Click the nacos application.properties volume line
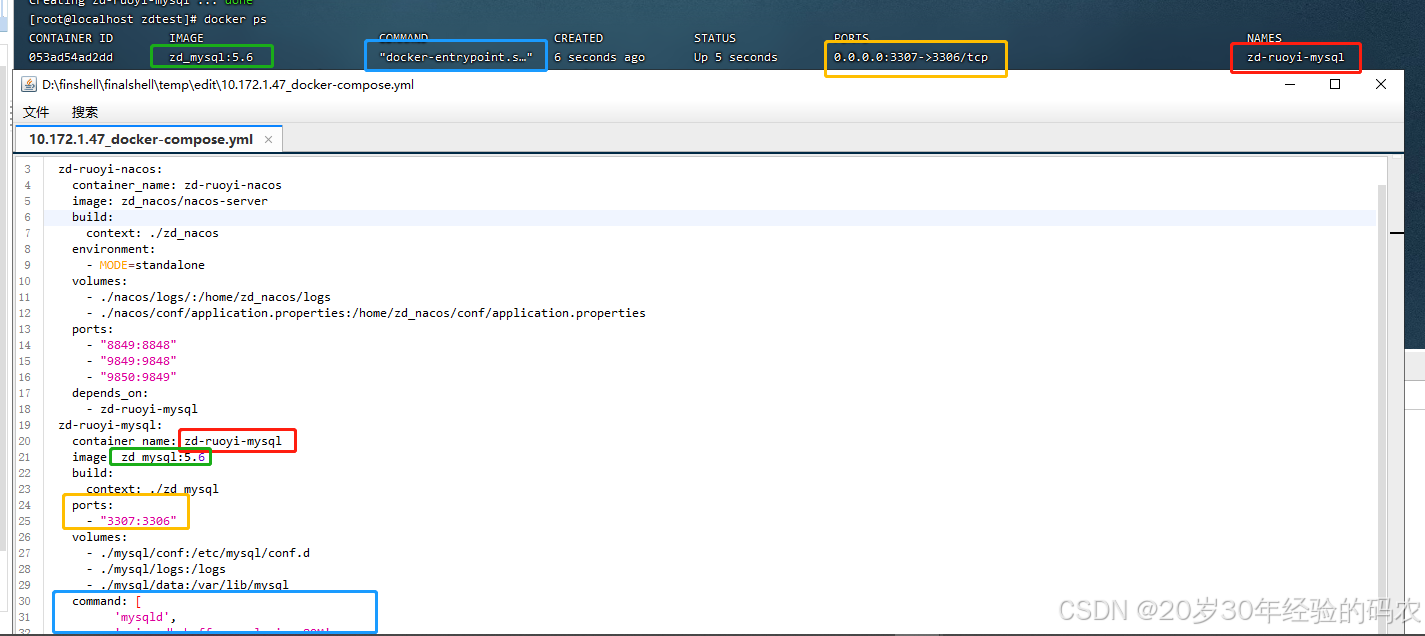The image size is (1425, 636). 366,313
